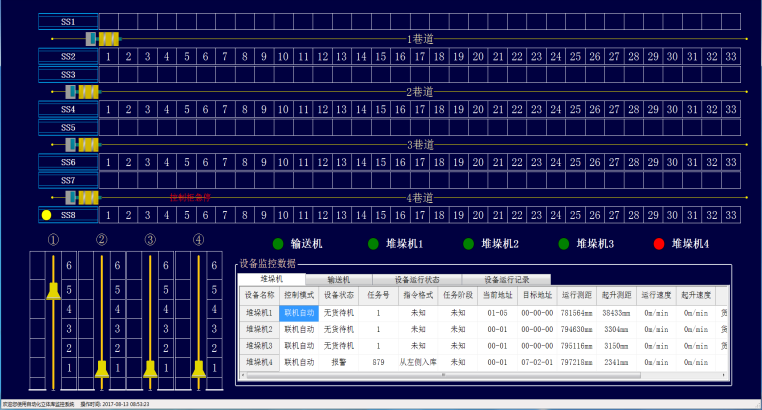Click the green 输送机 status light
Viewport: 762px width, 410px height.
click(279, 243)
